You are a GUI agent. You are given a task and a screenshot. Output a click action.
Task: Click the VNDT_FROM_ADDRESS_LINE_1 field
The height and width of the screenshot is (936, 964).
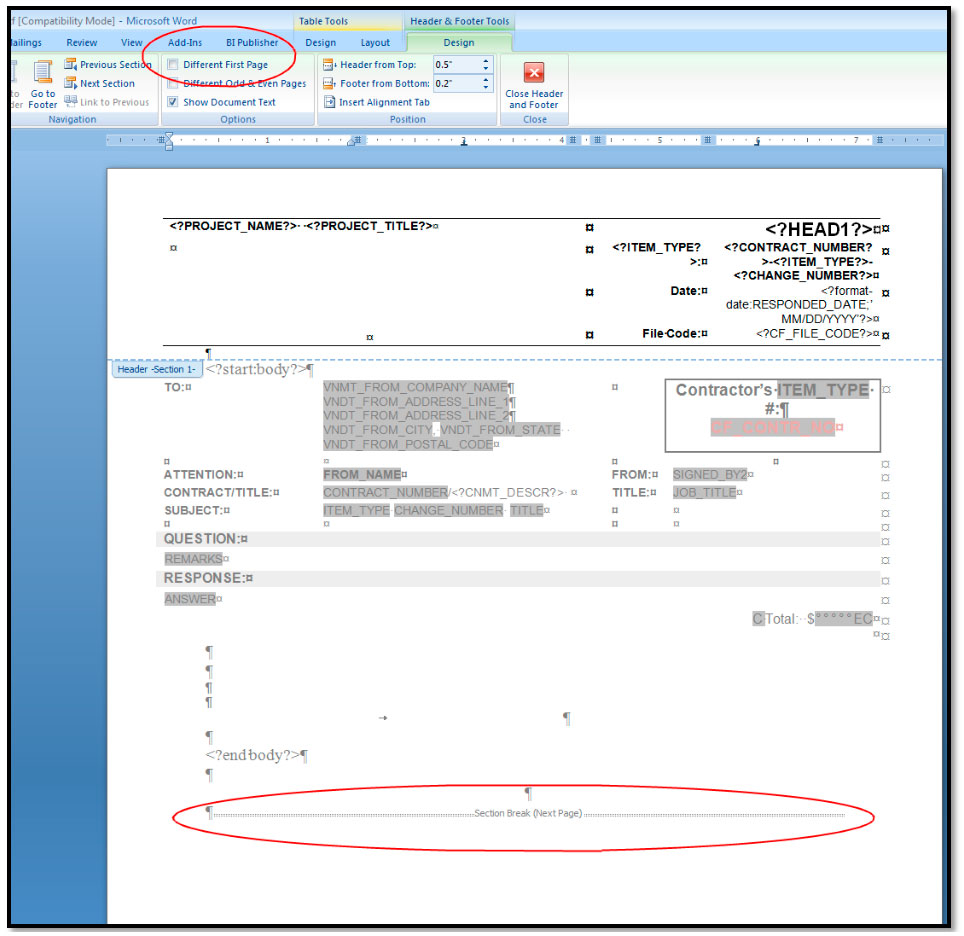(x=416, y=402)
